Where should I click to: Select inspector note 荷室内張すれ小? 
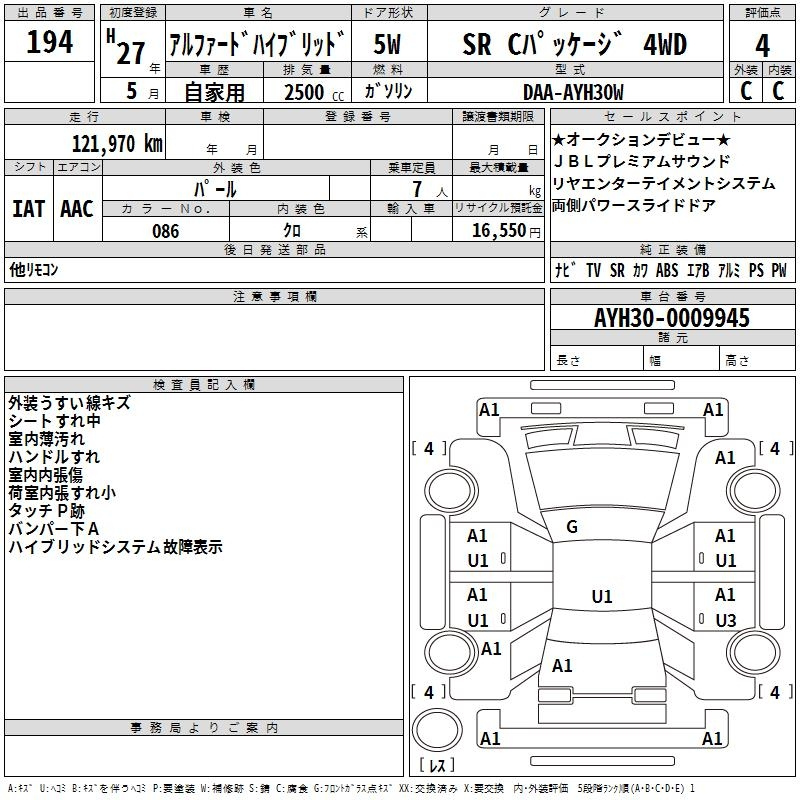coord(62,492)
